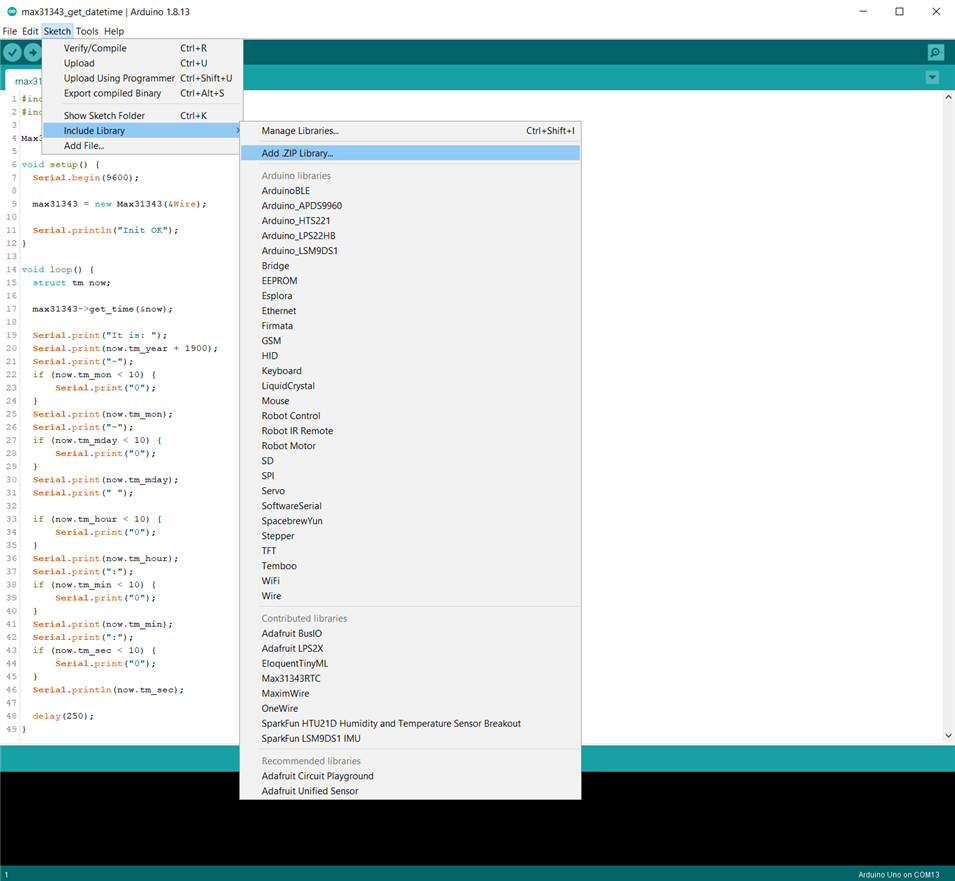Select Export compiled Binary
Viewport: 955px width, 881px height.
(x=112, y=93)
